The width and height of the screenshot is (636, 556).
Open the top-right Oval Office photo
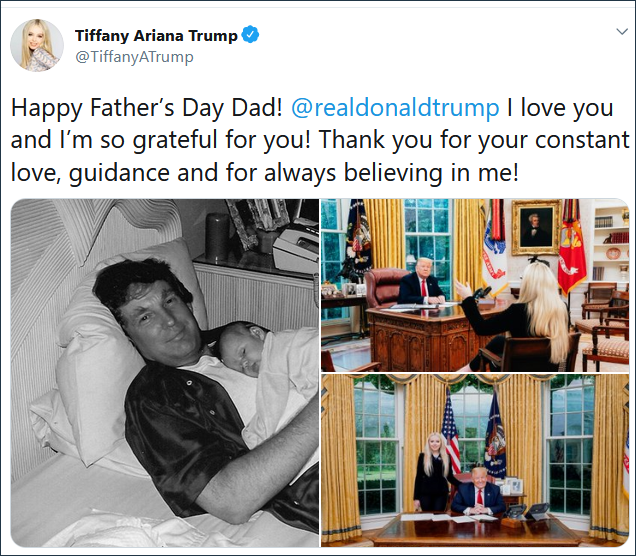tap(474, 285)
